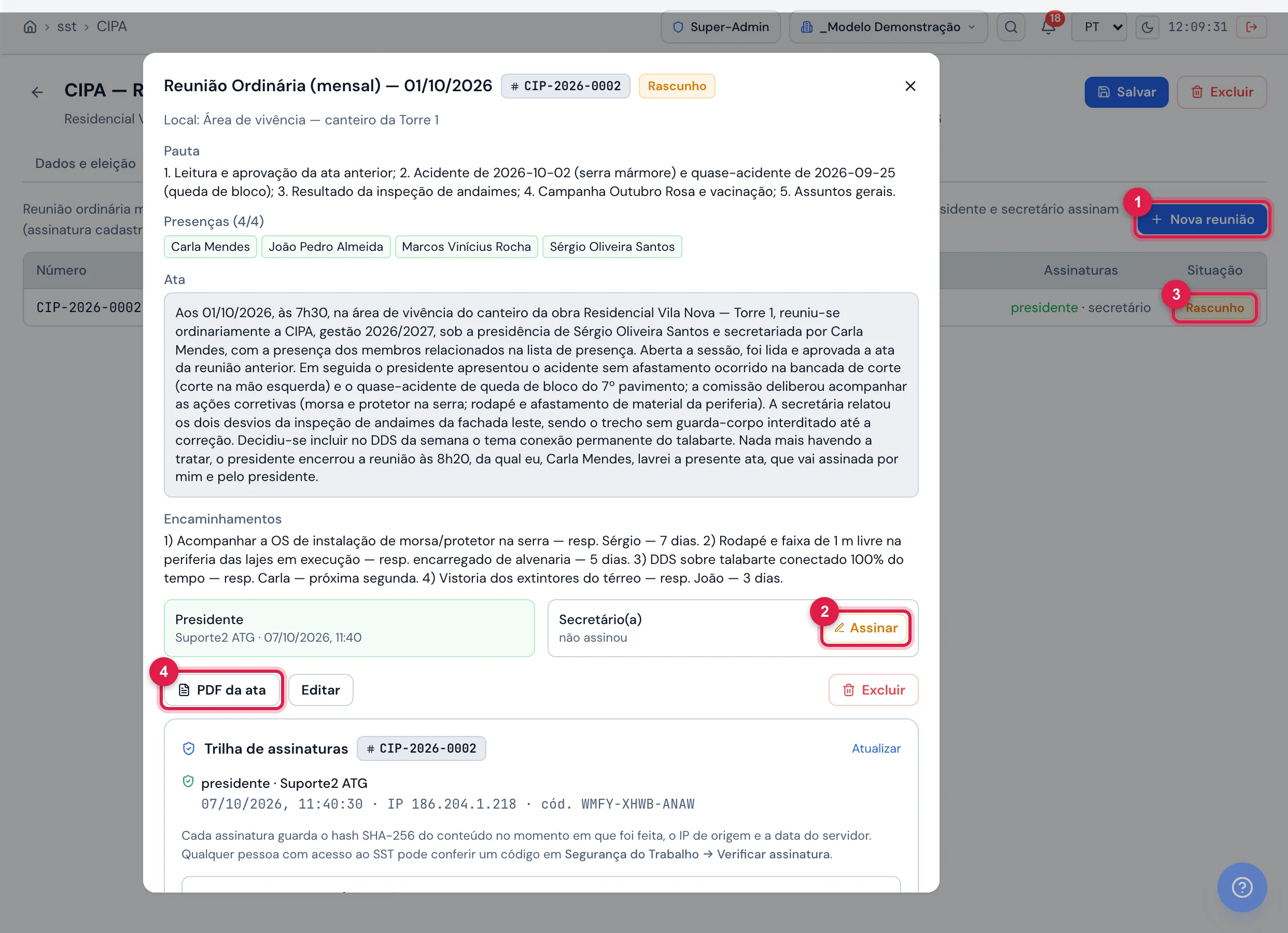Screen dimensions: 1288x933
Task: Click the CIP-2026-0002 cell in the table
Action: tap(89, 307)
